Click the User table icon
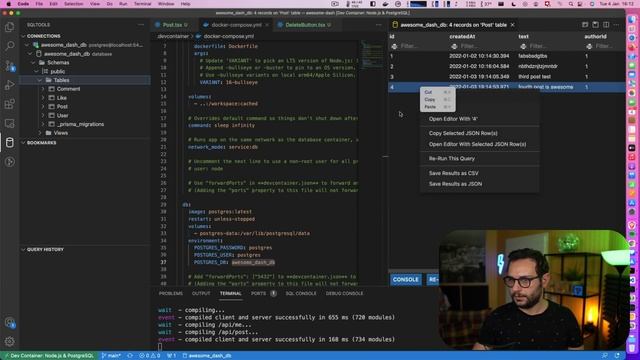640x360 pixels. [52, 116]
